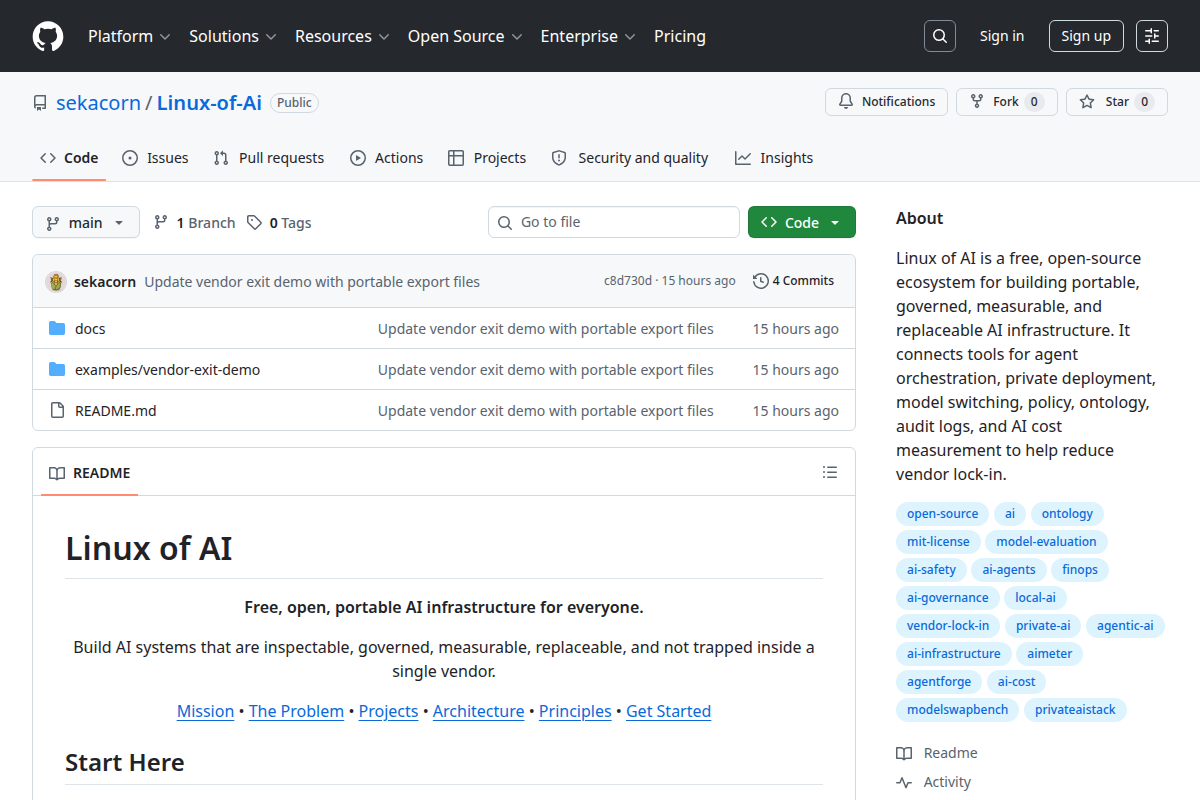This screenshot has height=800, width=1200.
Task: Click the agentic-ai topic tag
Action: click(x=1125, y=626)
